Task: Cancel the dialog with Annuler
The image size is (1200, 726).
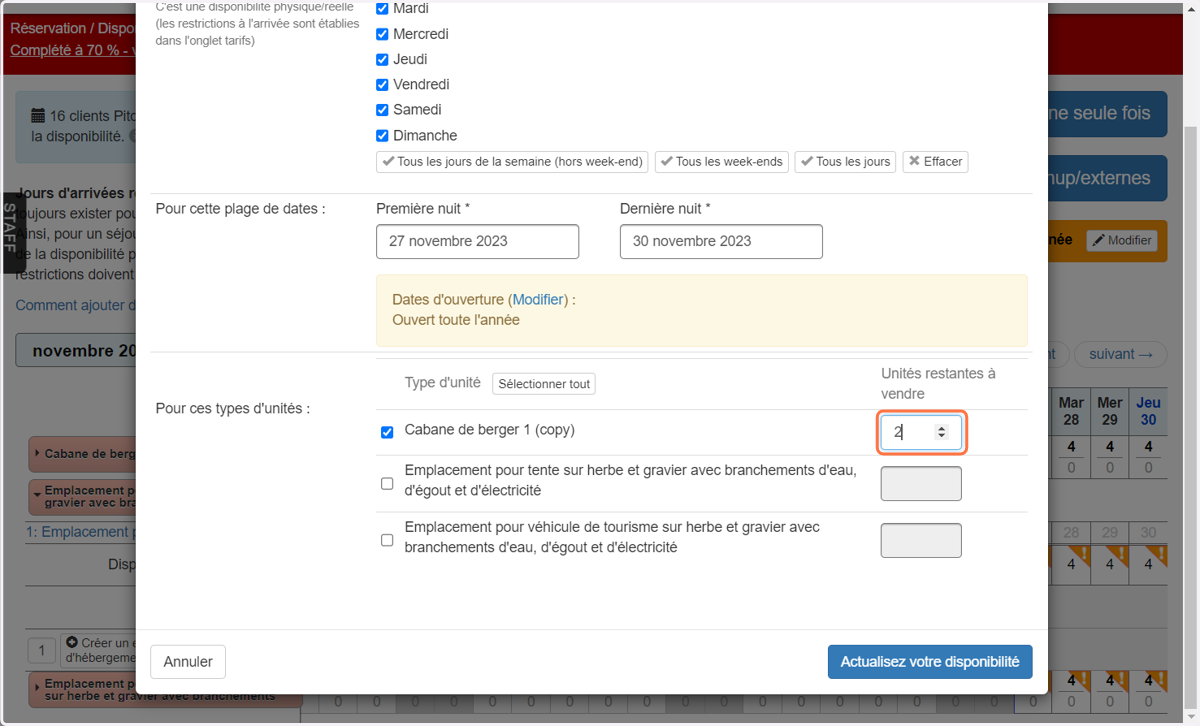Action: 188,662
